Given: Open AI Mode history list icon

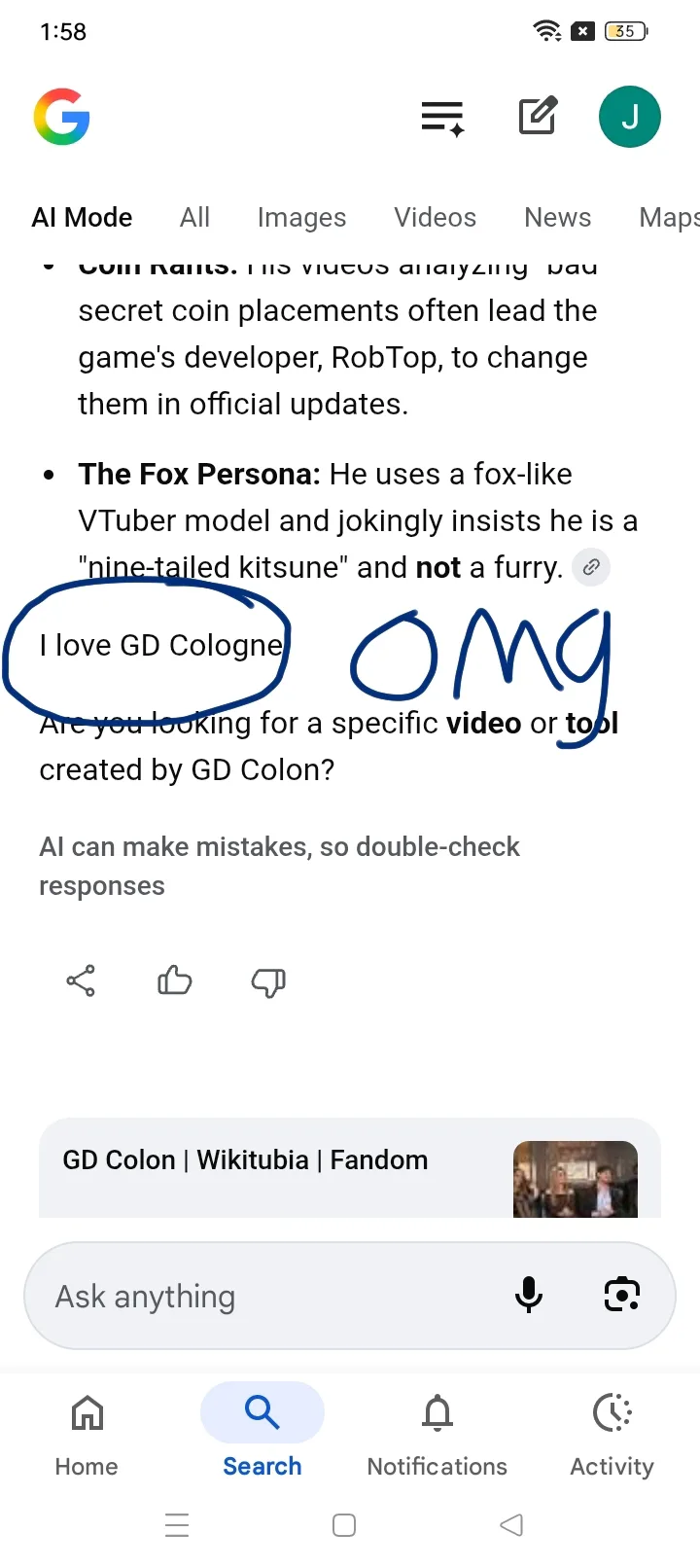Looking at the screenshot, I should (442, 118).
